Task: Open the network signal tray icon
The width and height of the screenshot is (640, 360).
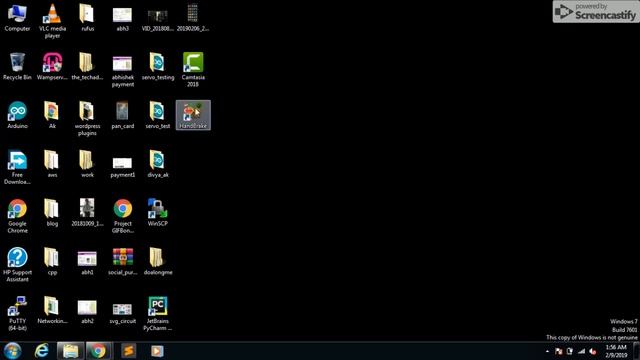Action: coord(581,351)
